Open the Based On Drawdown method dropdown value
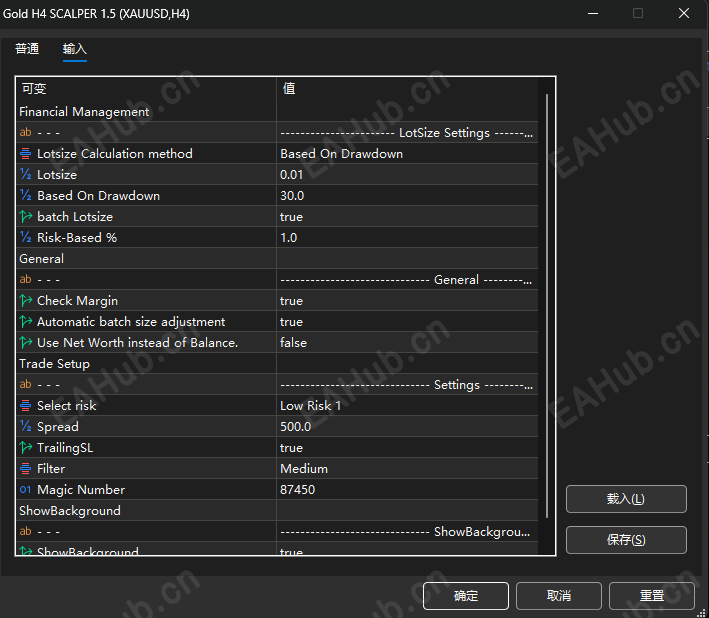The width and height of the screenshot is (709, 618). pyautogui.click(x=407, y=154)
